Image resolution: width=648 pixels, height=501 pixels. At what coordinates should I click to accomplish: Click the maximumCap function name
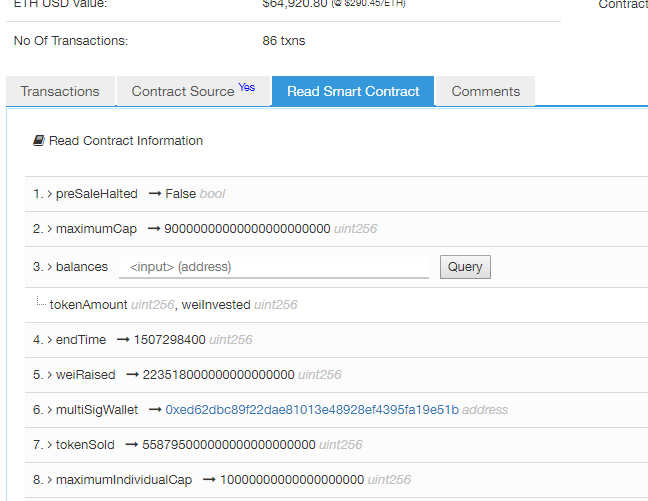96,229
